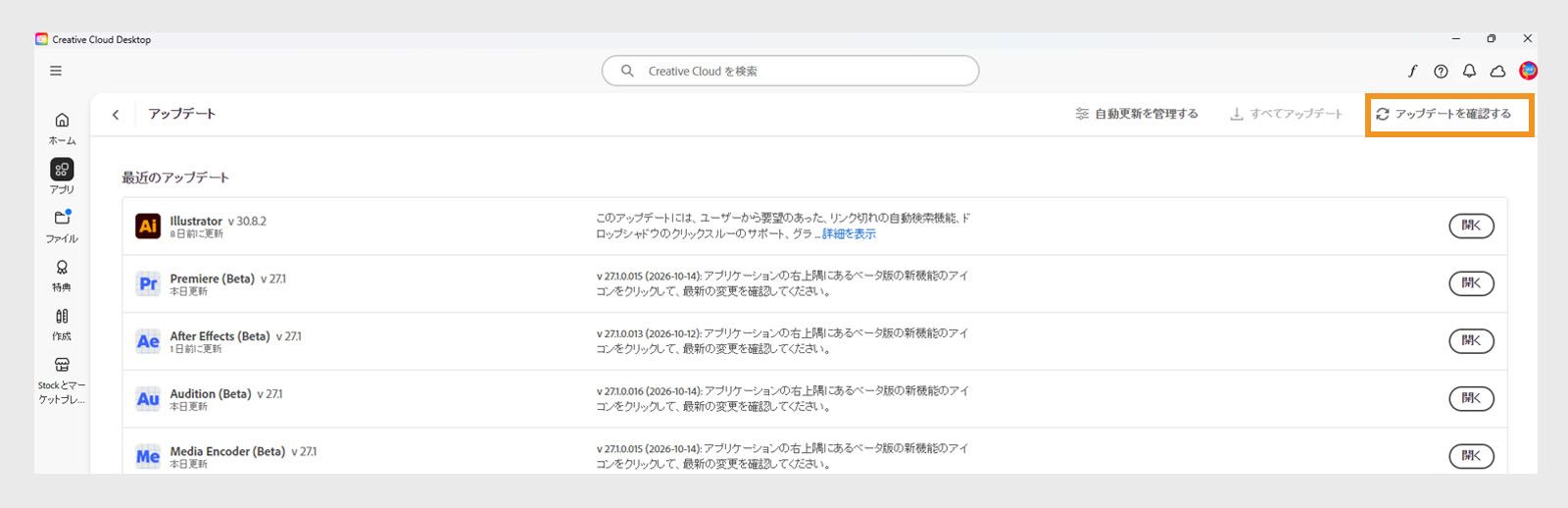Click the v 27.1.0.016 (2026-10-14) description
Image resolution: width=1568 pixels, height=508 pixels.
point(782,398)
